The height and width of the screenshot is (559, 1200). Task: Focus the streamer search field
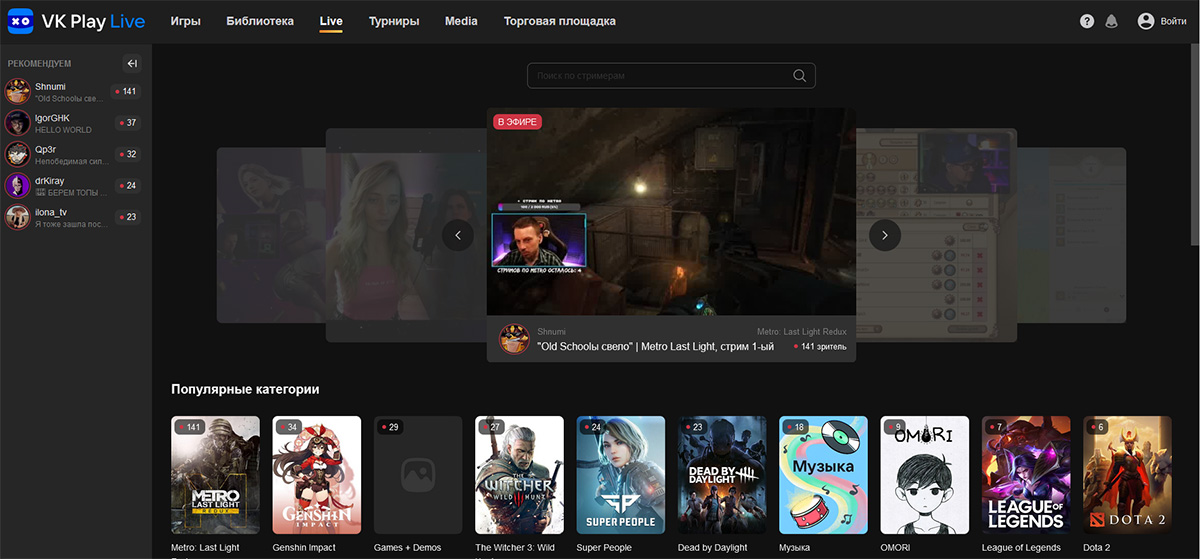click(x=671, y=76)
